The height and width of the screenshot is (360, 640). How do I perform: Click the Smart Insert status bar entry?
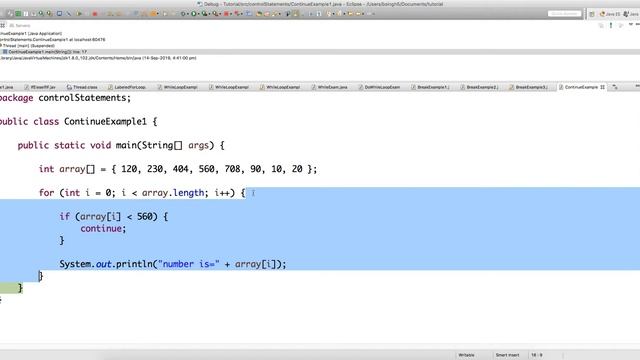click(x=507, y=355)
